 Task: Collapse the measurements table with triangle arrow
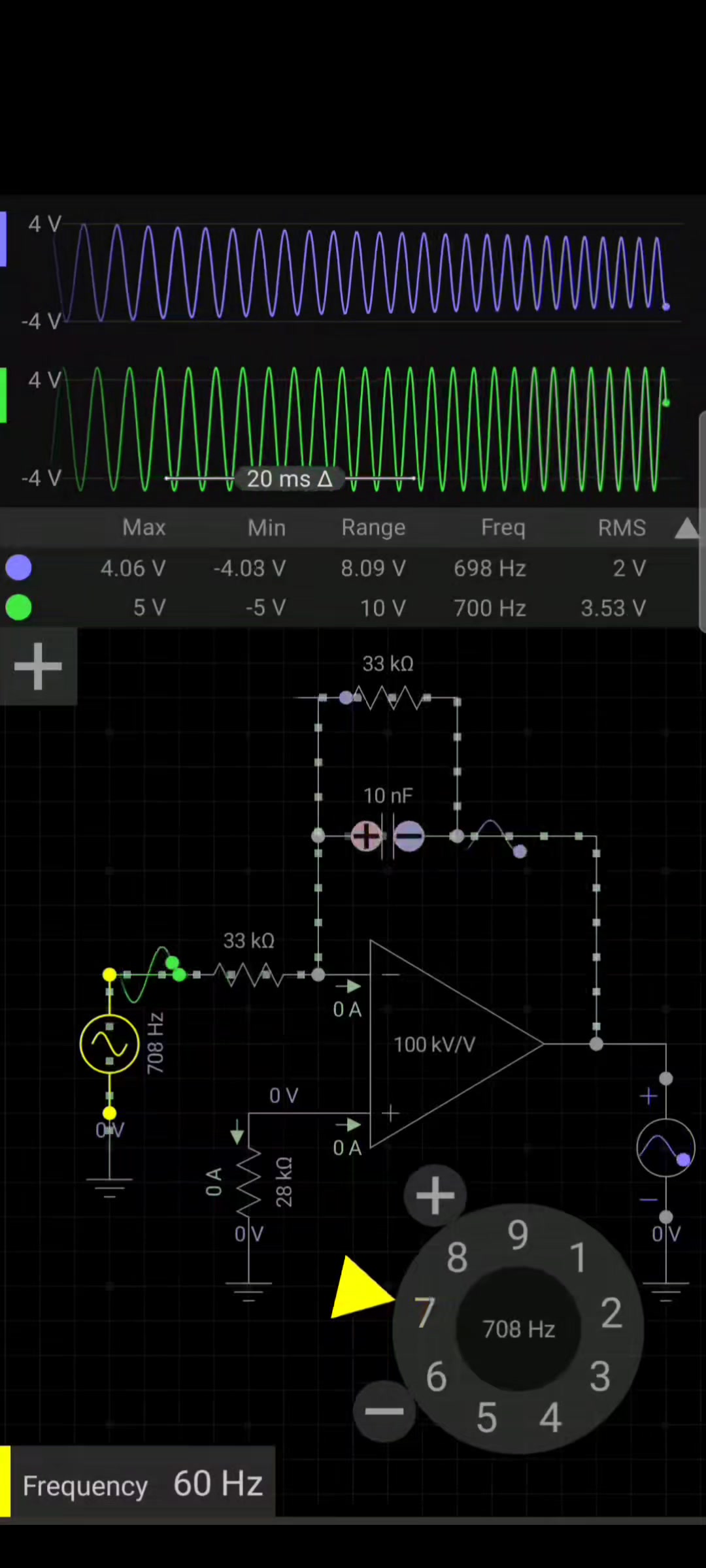pos(686,528)
